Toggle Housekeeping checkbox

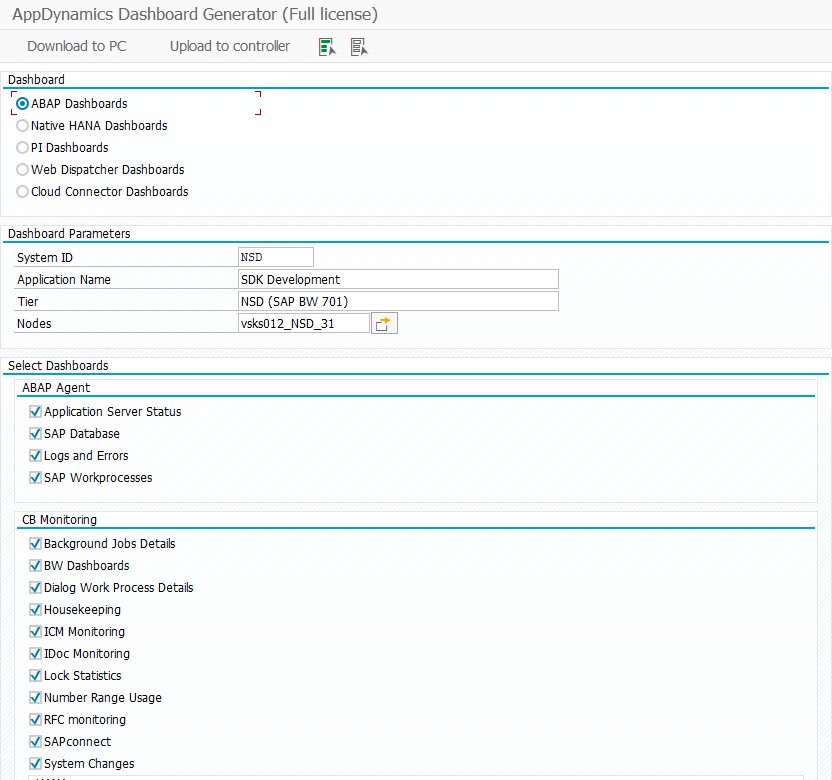[x=36, y=610]
